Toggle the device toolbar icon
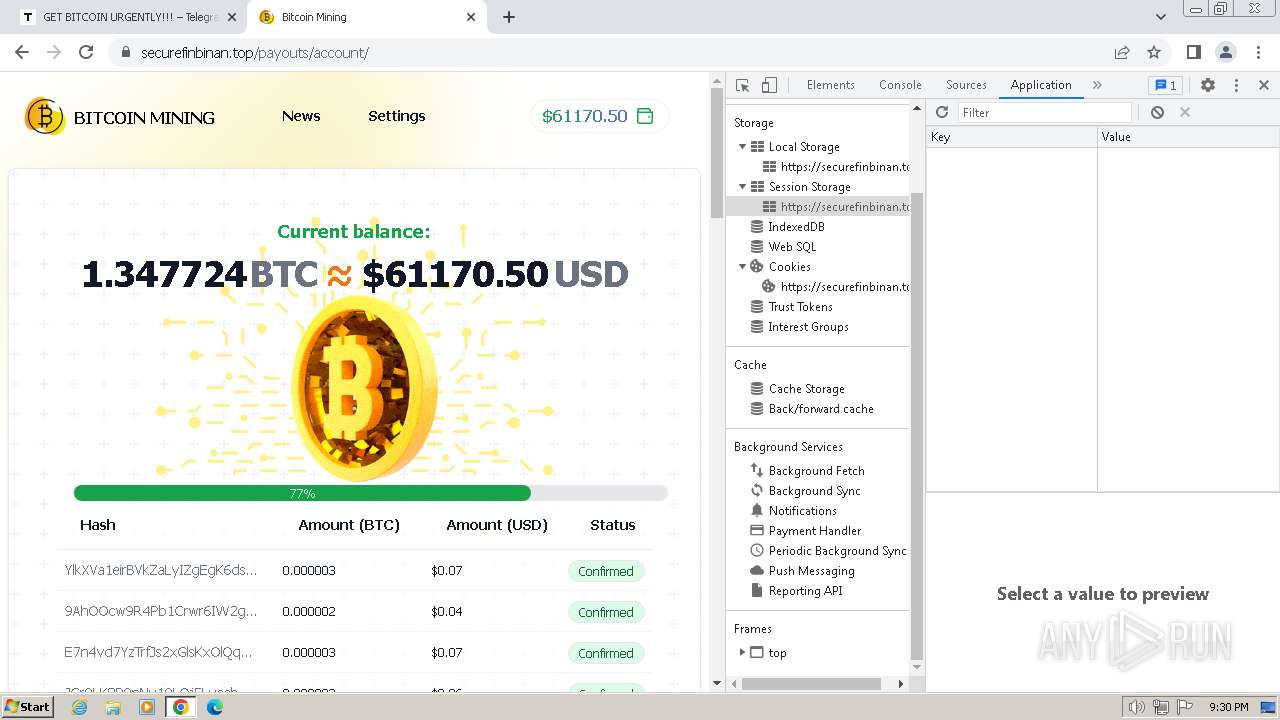 [769, 85]
